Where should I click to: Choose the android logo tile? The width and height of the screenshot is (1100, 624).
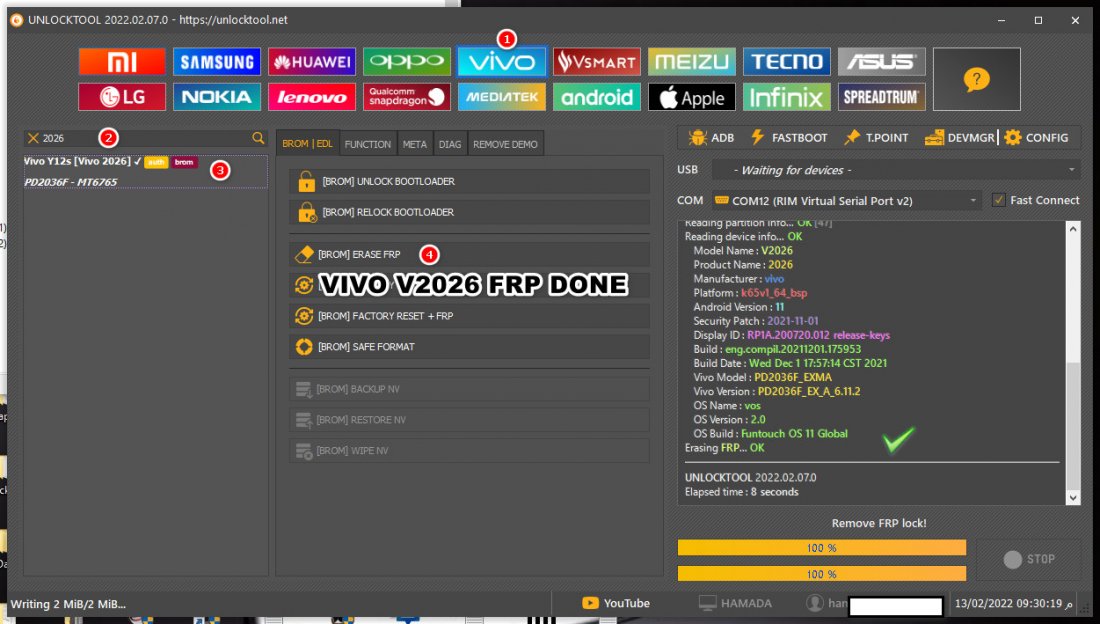[x=597, y=97]
